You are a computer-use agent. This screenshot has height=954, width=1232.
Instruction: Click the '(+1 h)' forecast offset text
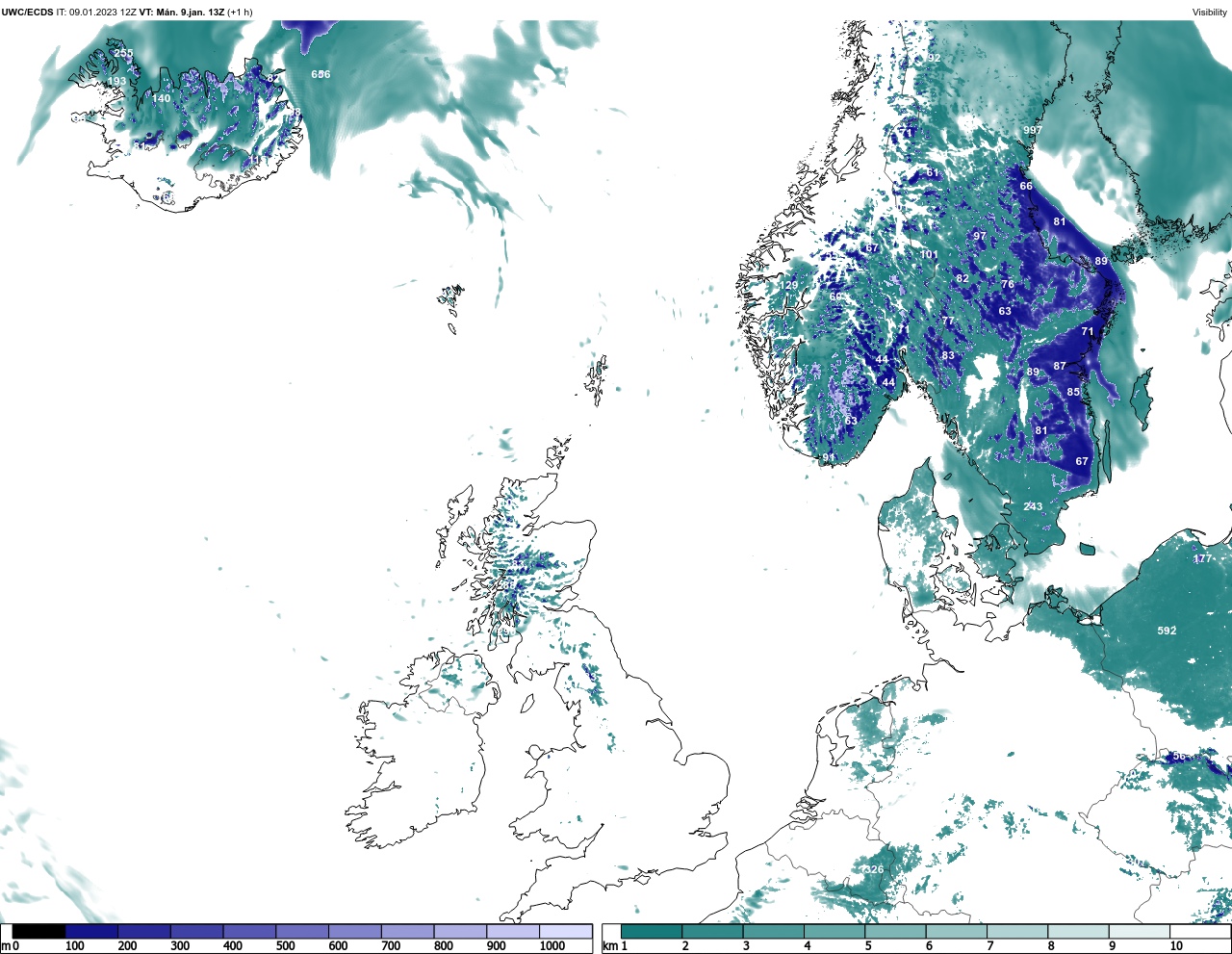(x=240, y=13)
